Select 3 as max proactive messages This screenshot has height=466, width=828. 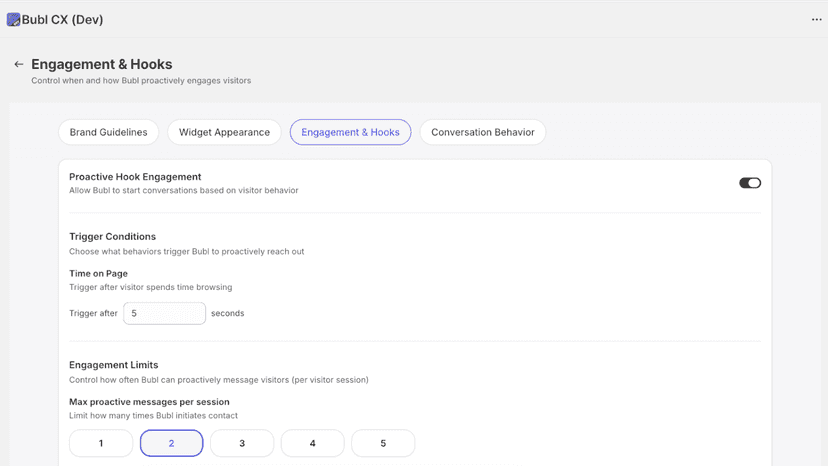(242, 443)
